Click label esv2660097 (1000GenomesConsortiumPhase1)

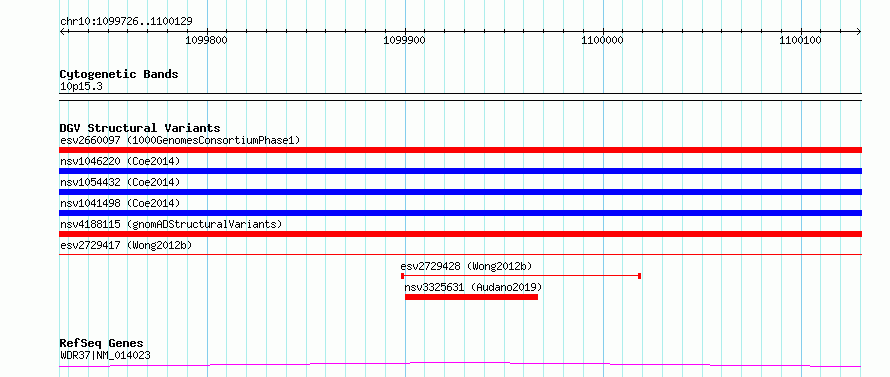[x=180, y=140]
